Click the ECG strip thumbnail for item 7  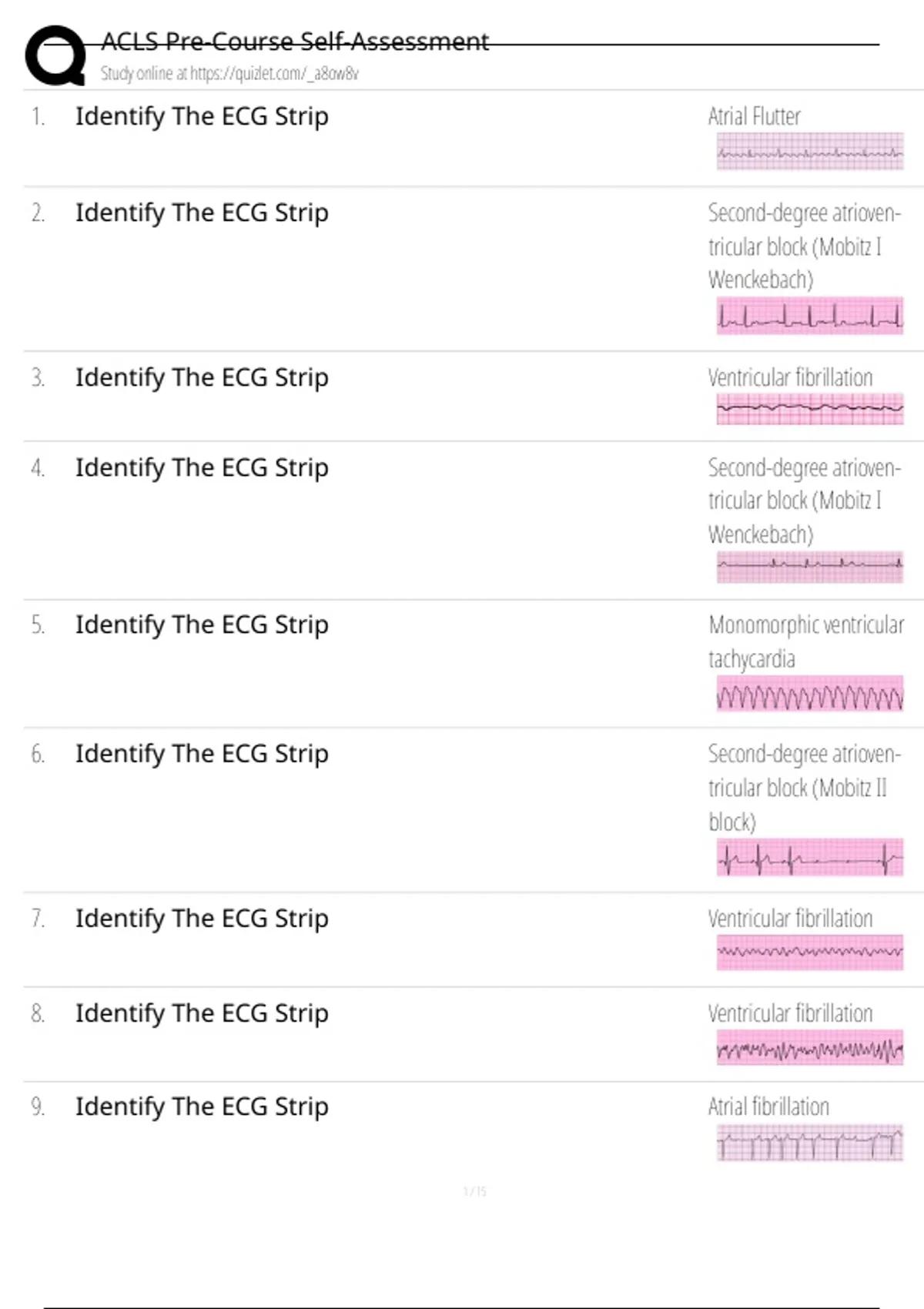tap(809, 952)
